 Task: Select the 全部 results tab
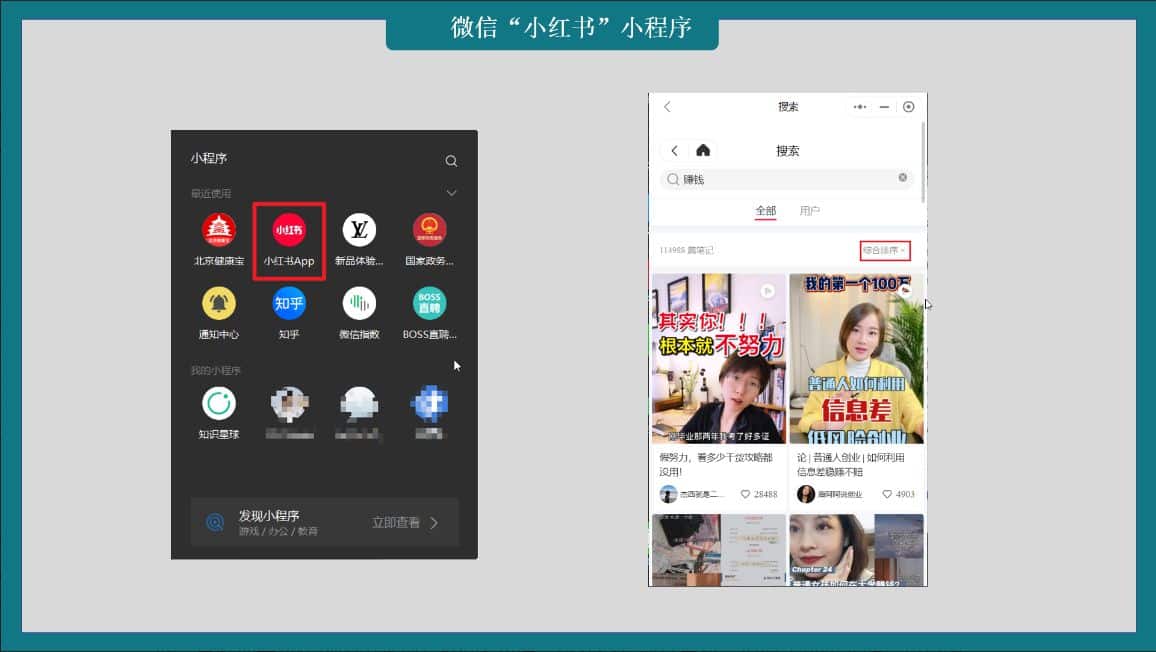point(765,211)
